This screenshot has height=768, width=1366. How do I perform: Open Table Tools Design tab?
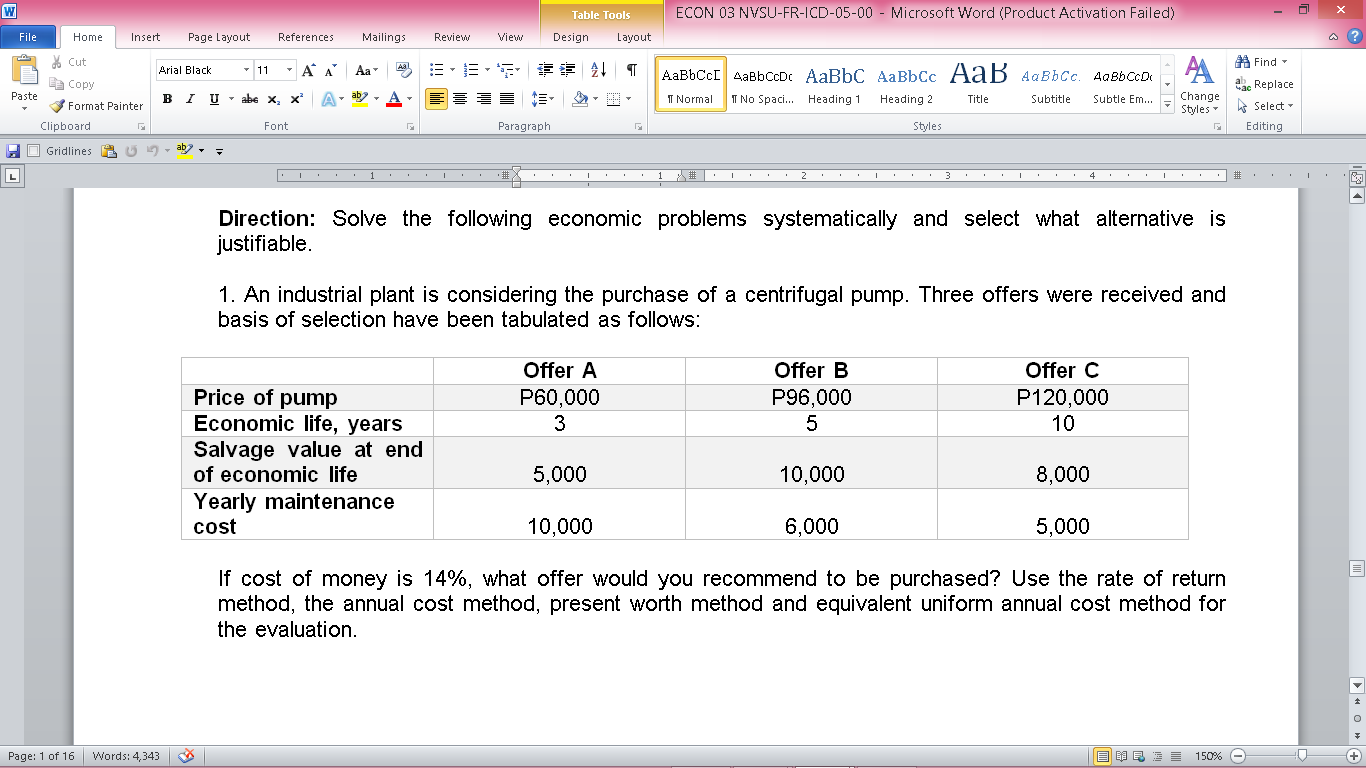point(570,37)
